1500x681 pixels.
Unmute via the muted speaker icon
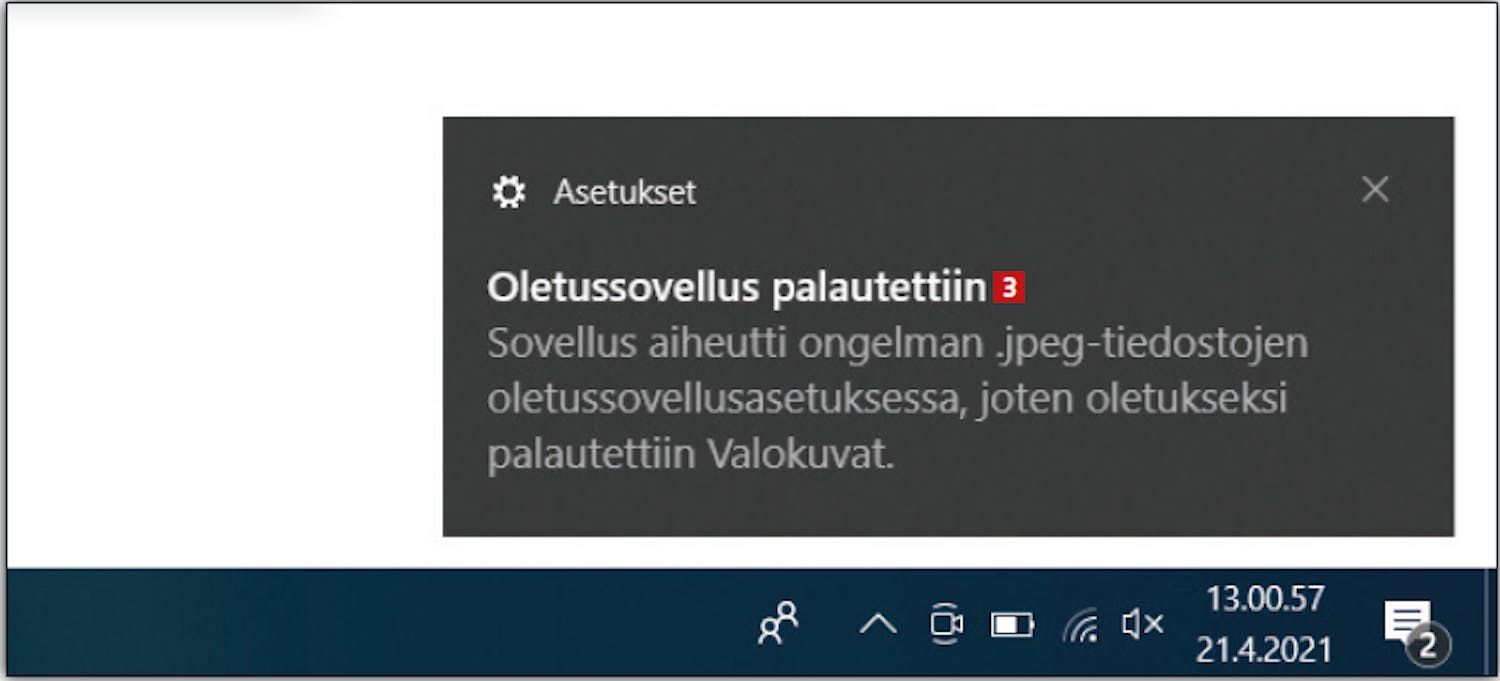coord(1142,625)
